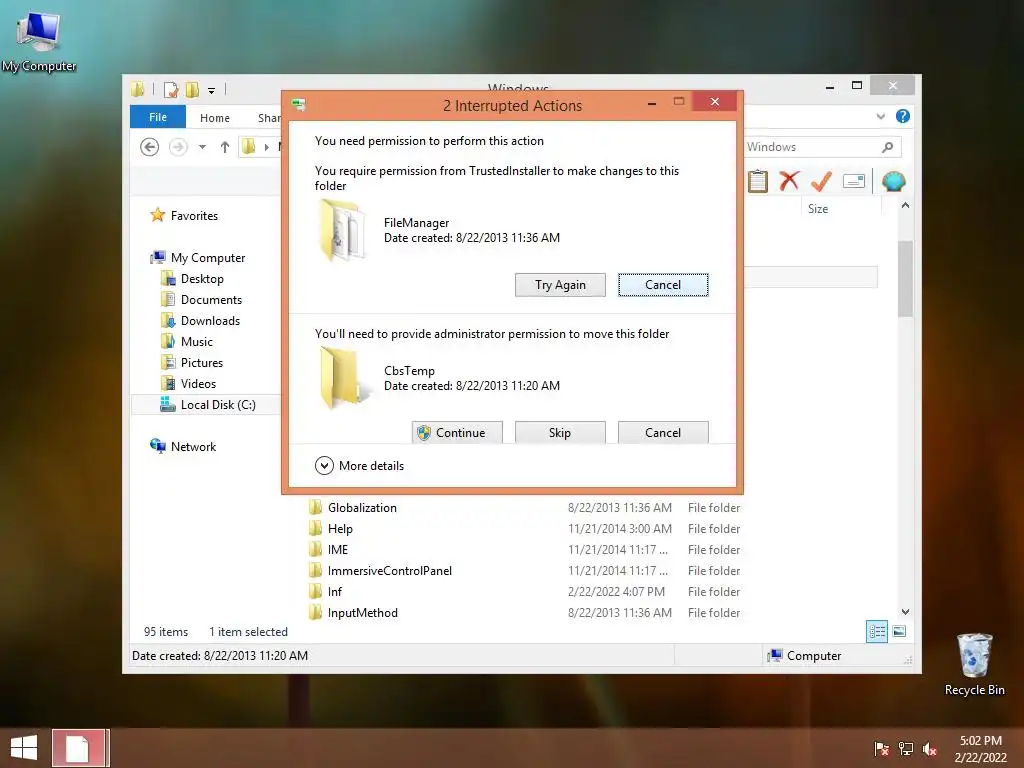Image resolution: width=1024 pixels, height=768 pixels.
Task: Click the Windows Start button
Action: pyautogui.click(x=24, y=748)
